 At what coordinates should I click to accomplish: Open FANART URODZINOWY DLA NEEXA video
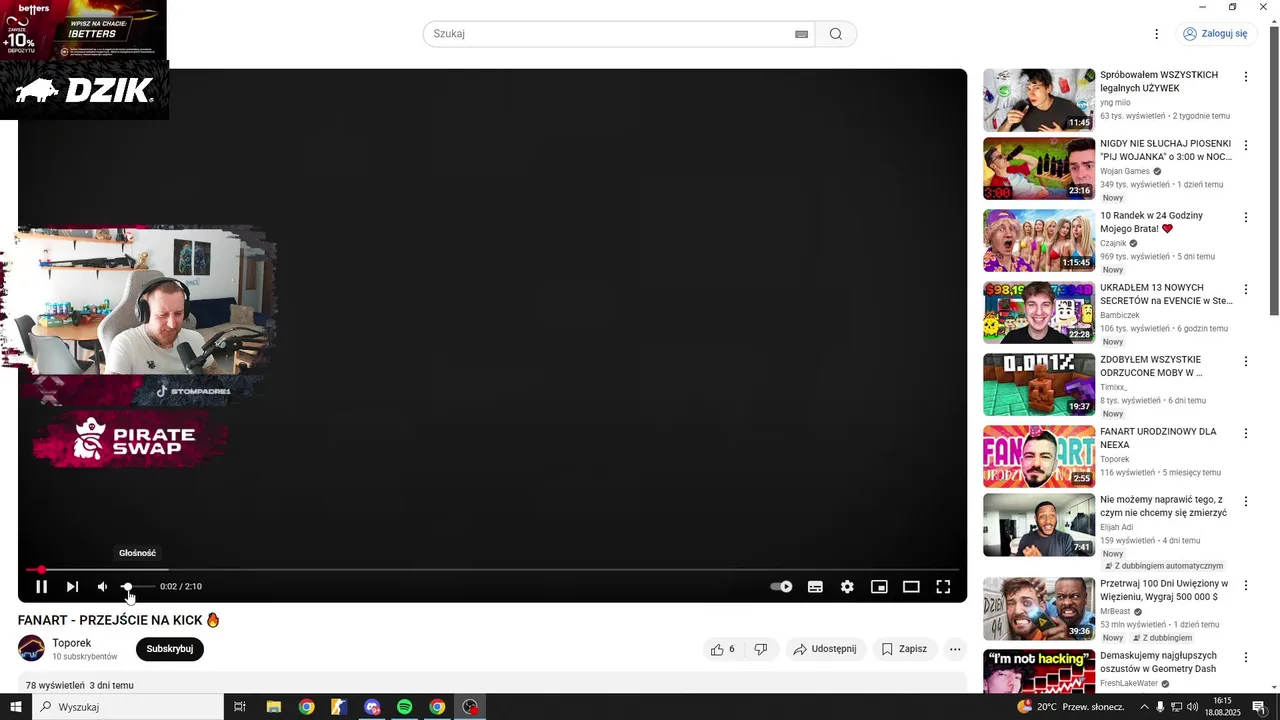(1039, 457)
